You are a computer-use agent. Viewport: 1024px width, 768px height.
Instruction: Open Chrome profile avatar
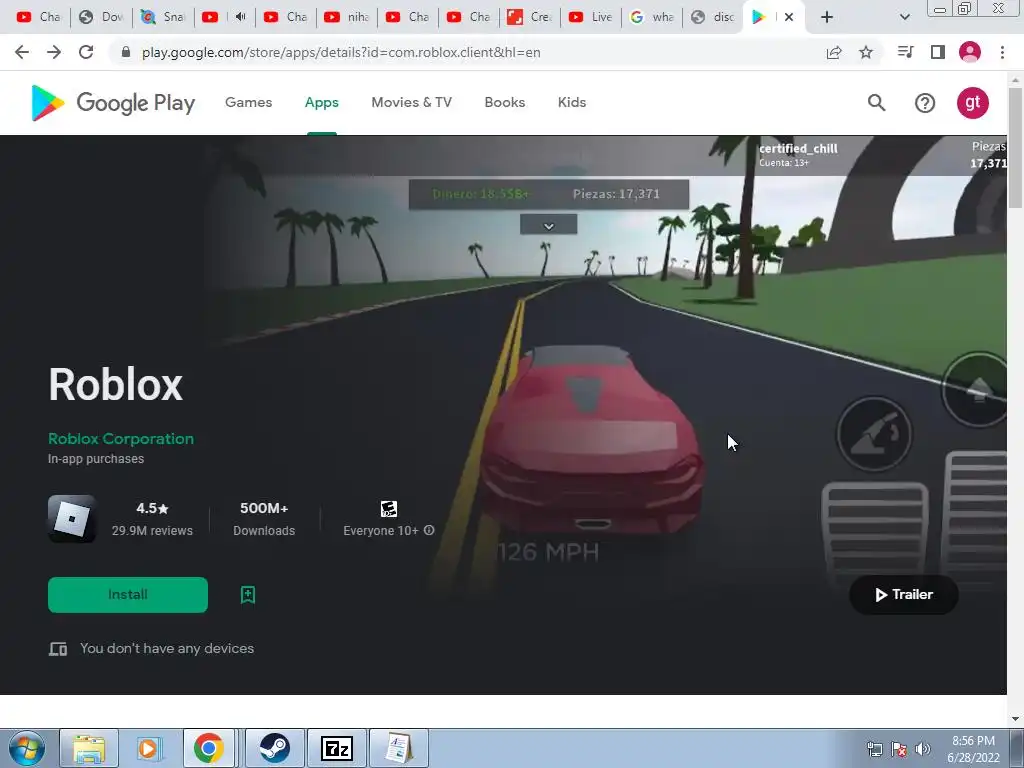pos(970,52)
